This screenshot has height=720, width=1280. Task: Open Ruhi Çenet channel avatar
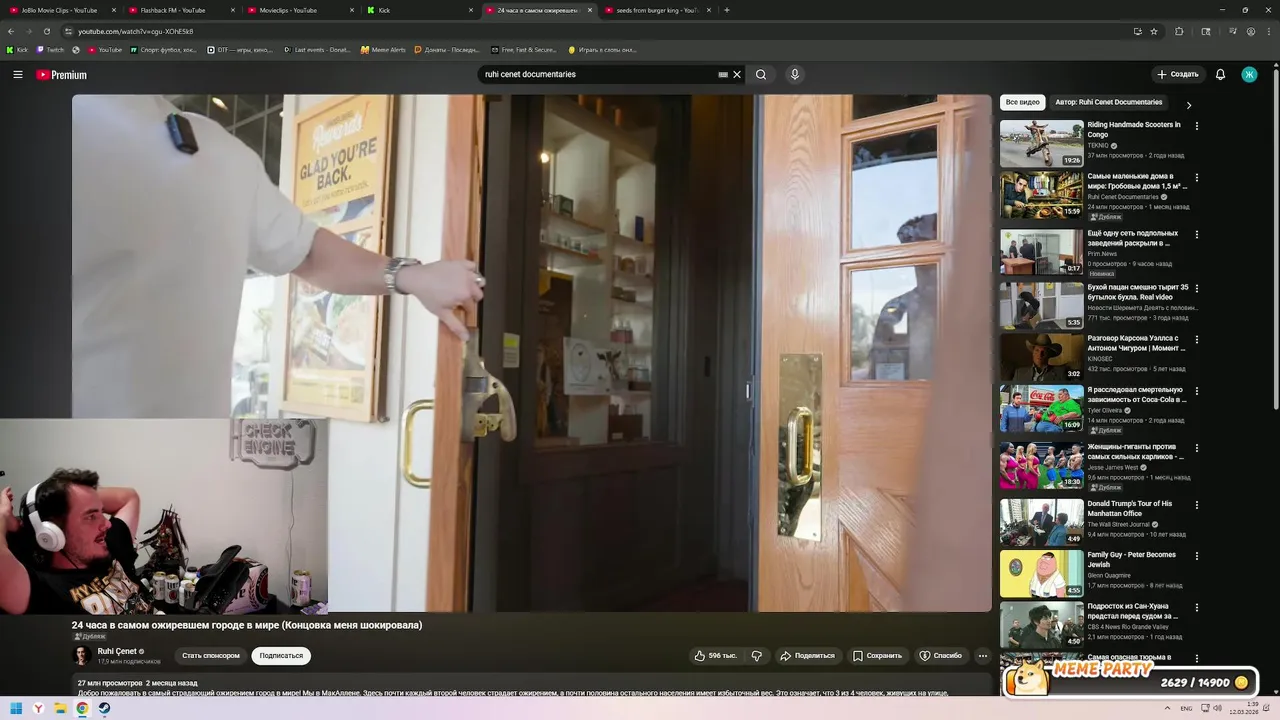82,656
